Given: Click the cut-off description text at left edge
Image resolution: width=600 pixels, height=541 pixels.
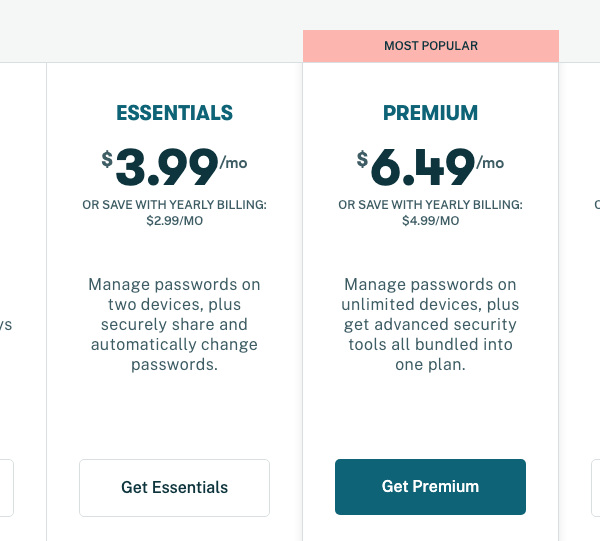Looking at the screenshot, I should 6,325.
